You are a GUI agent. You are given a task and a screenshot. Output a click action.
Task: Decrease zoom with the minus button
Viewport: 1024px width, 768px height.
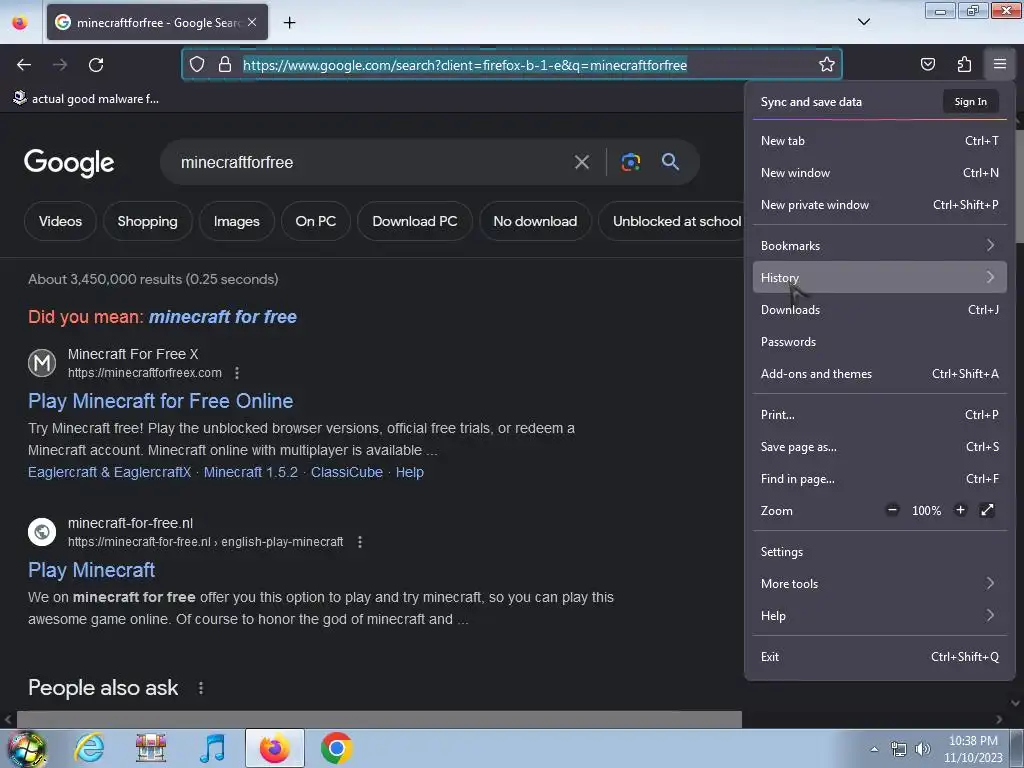(892, 510)
